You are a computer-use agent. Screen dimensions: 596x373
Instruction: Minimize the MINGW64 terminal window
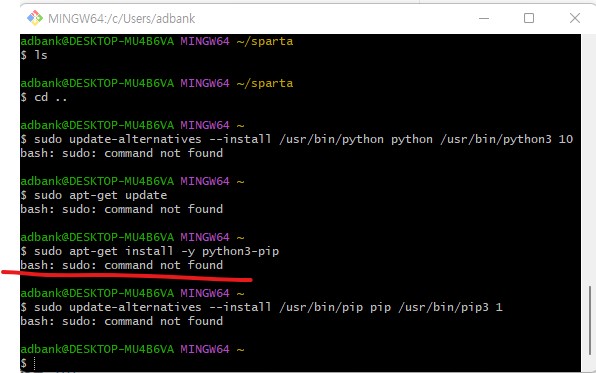(x=484, y=18)
